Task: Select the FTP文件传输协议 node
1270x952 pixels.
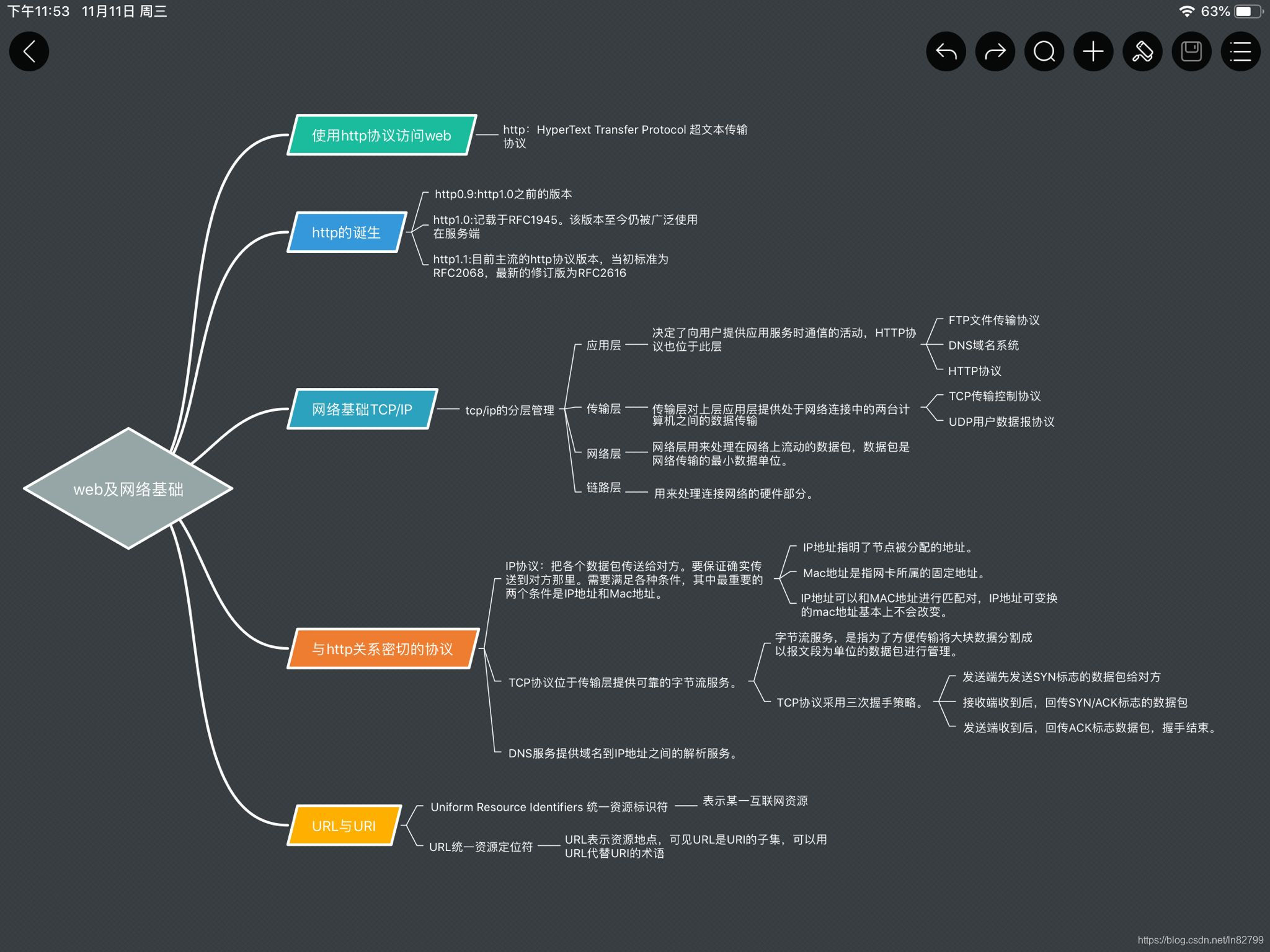Action: [x=994, y=320]
